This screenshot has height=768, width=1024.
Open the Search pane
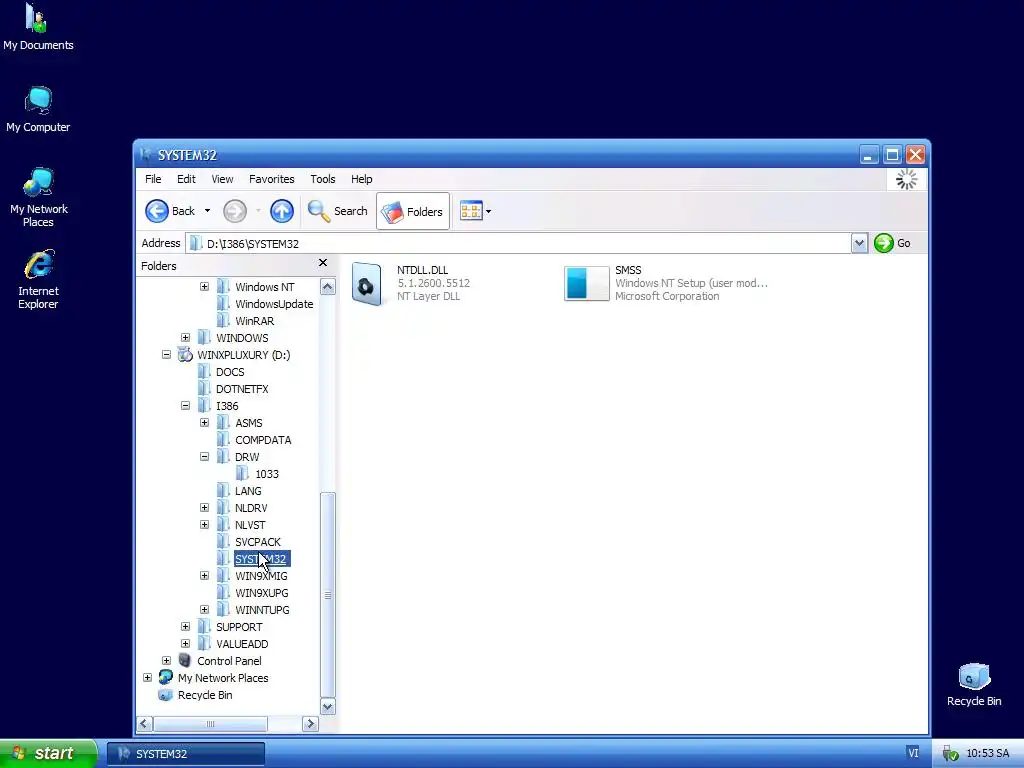point(338,211)
